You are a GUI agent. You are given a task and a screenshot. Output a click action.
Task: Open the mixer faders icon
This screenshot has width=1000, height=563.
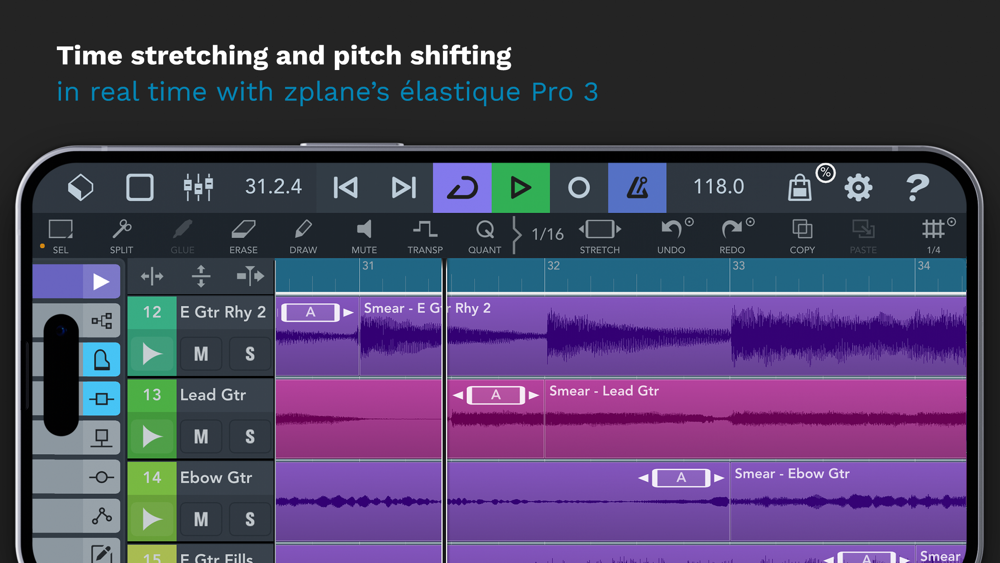click(198, 187)
